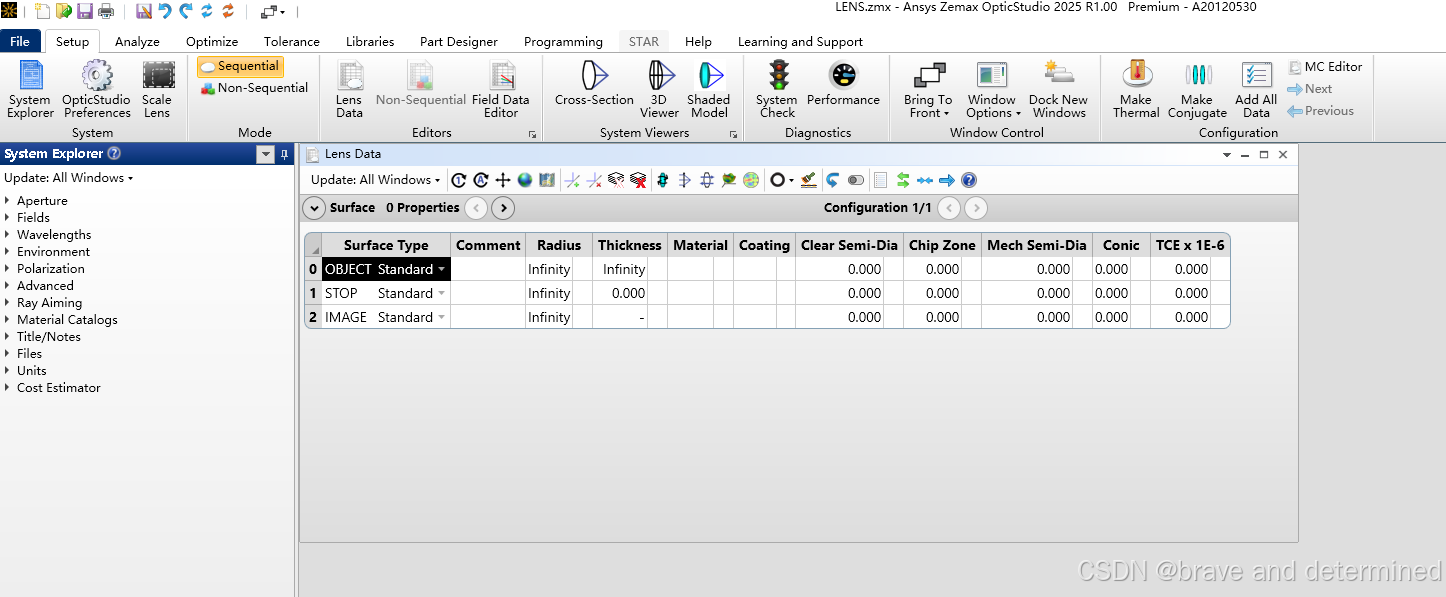Switch to the Analyze tab

137,41
